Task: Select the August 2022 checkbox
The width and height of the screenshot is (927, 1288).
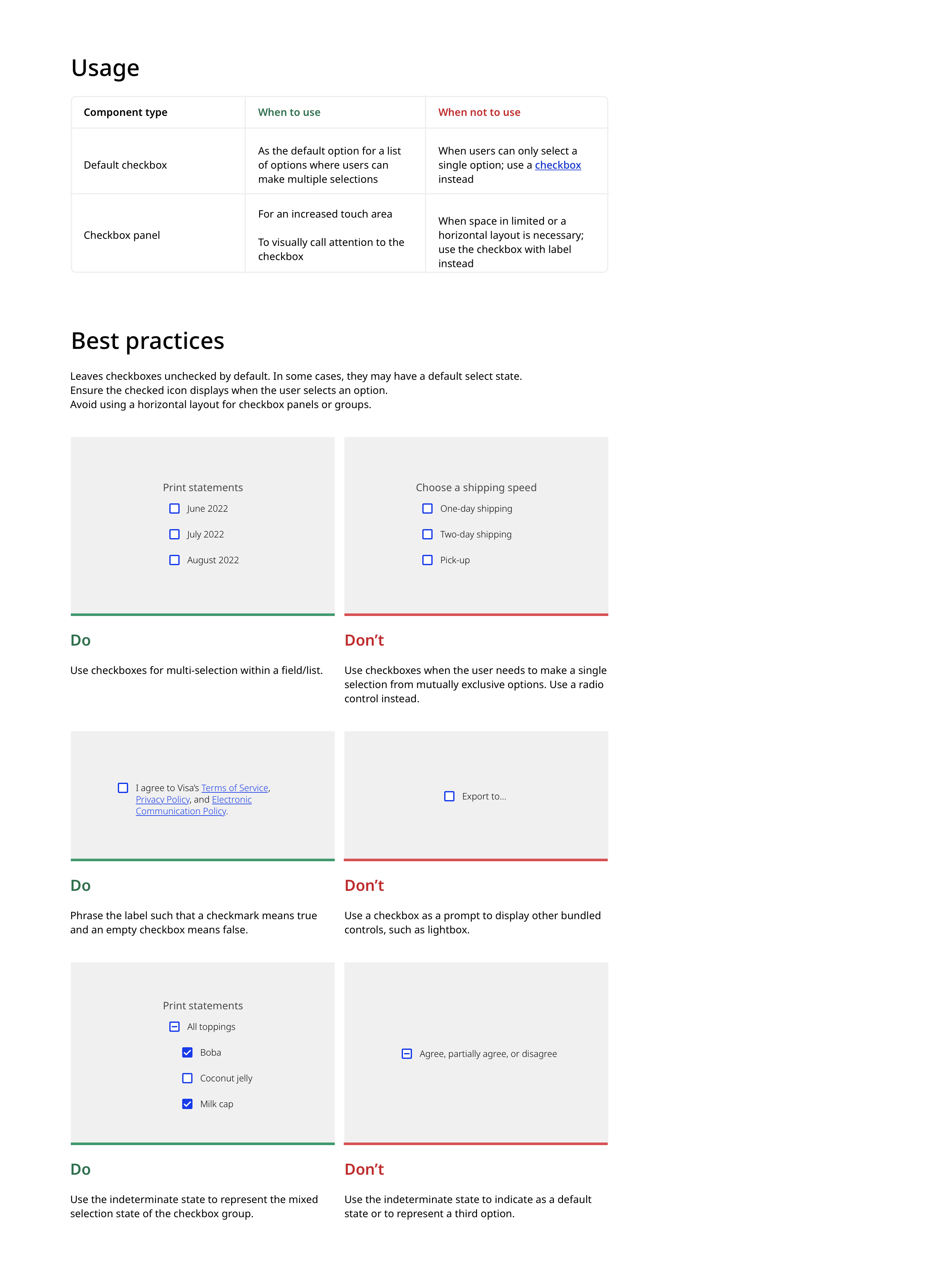Action: click(x=174, y=560)
